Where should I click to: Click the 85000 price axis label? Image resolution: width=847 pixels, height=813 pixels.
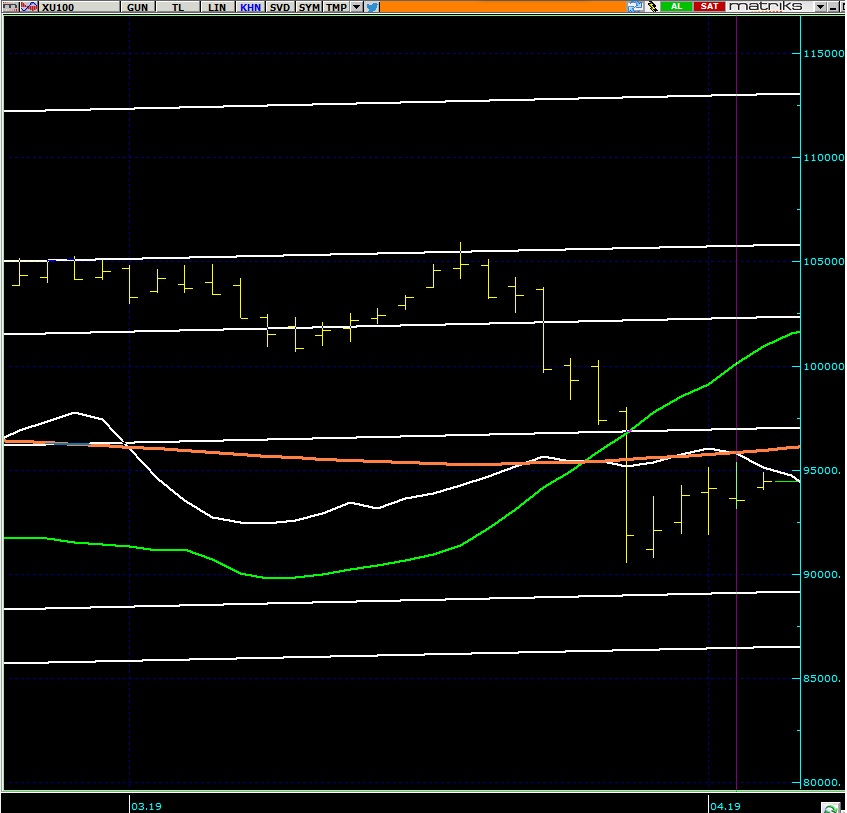(x=822, y=678)
